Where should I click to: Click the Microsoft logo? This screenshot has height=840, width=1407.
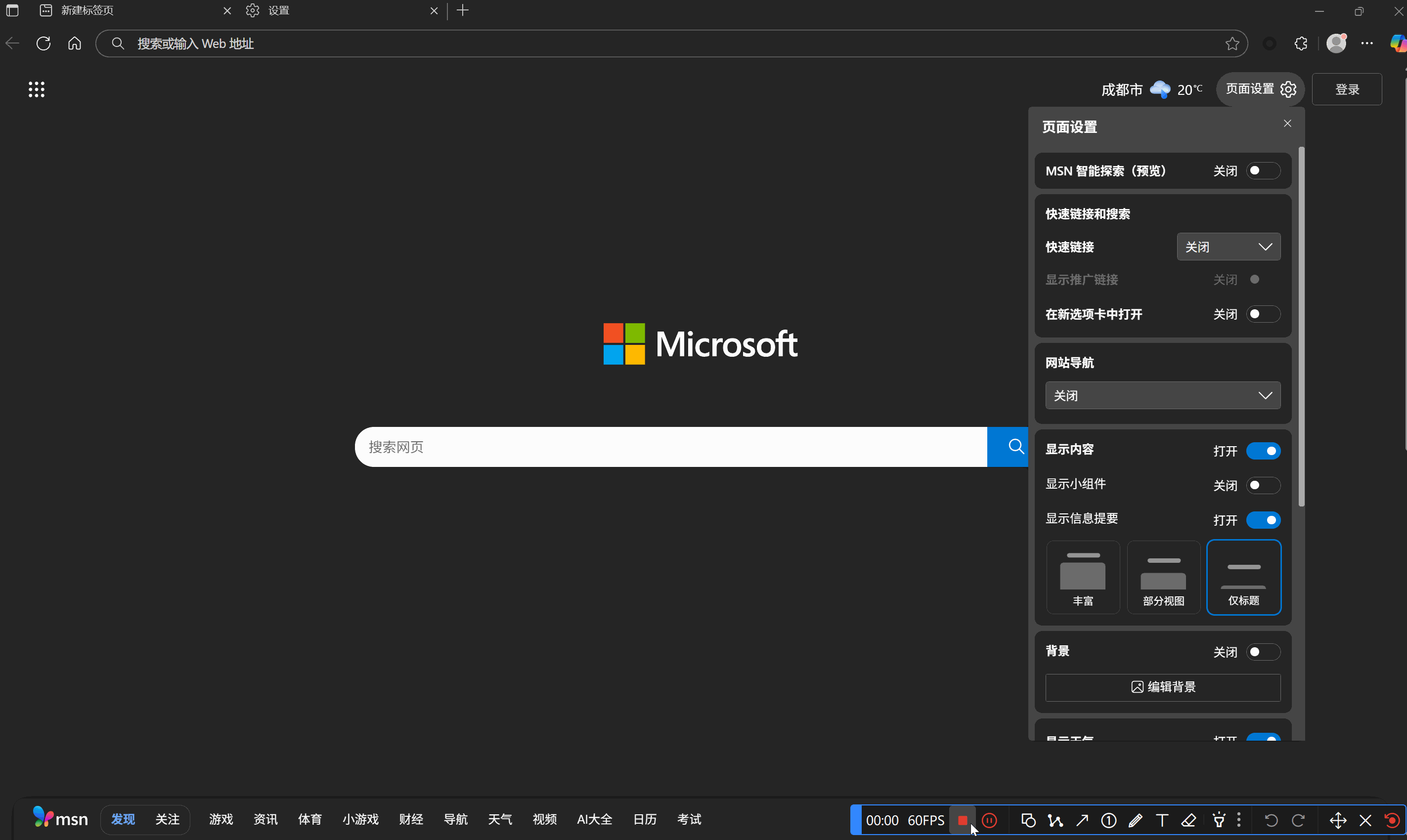(x=701, y=343)
